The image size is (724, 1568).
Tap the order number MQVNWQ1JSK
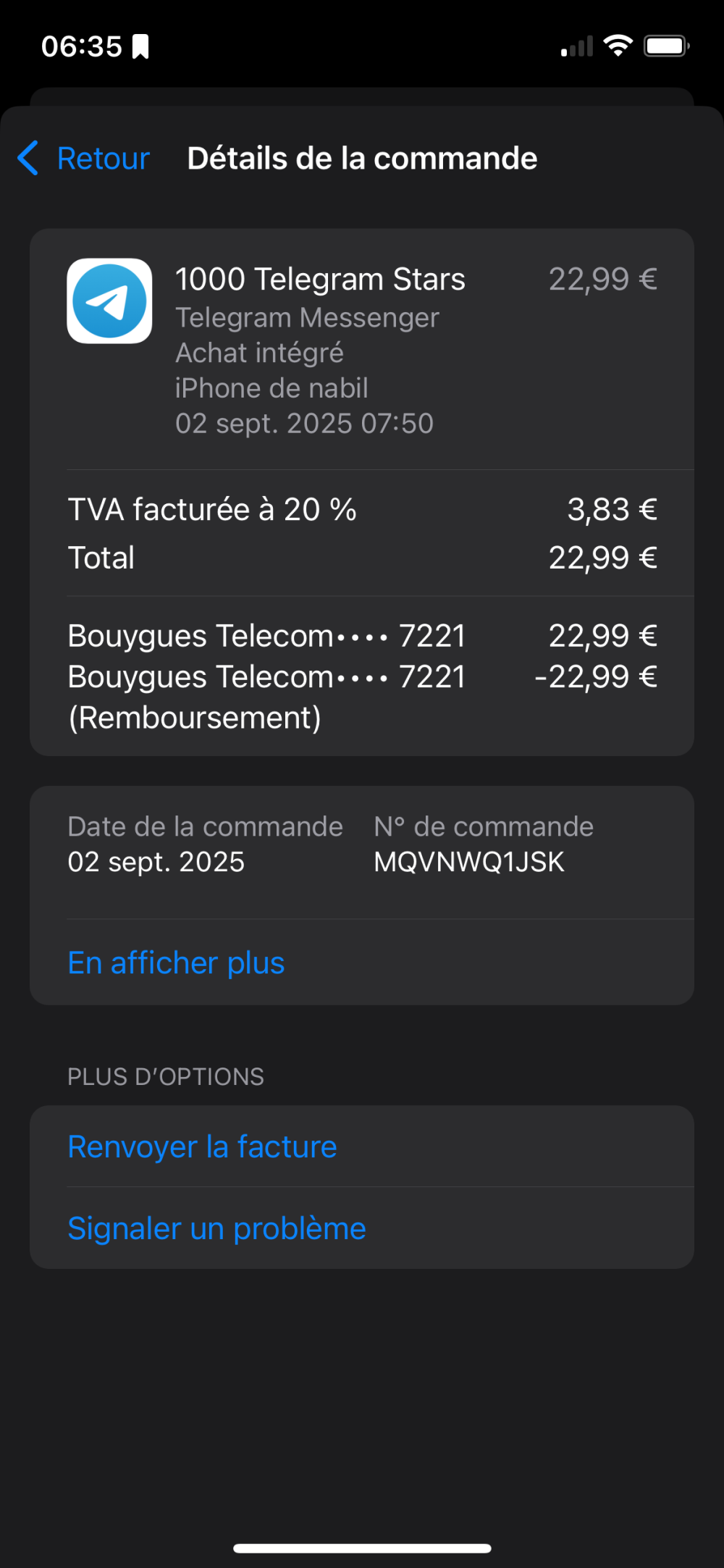(x=469, y=862)
